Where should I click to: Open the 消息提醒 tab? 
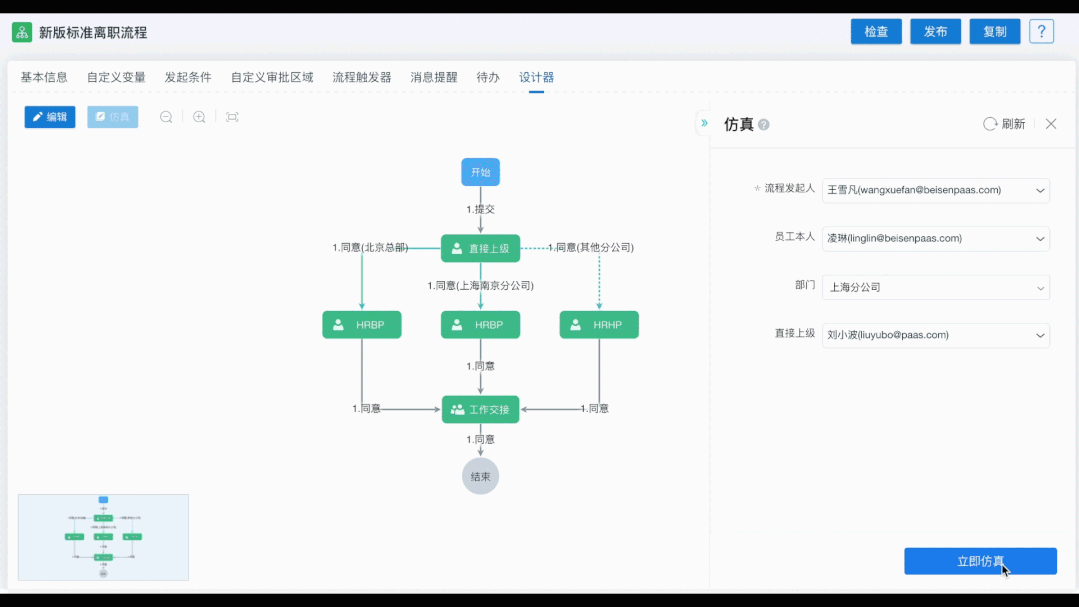tap(434, 77)
